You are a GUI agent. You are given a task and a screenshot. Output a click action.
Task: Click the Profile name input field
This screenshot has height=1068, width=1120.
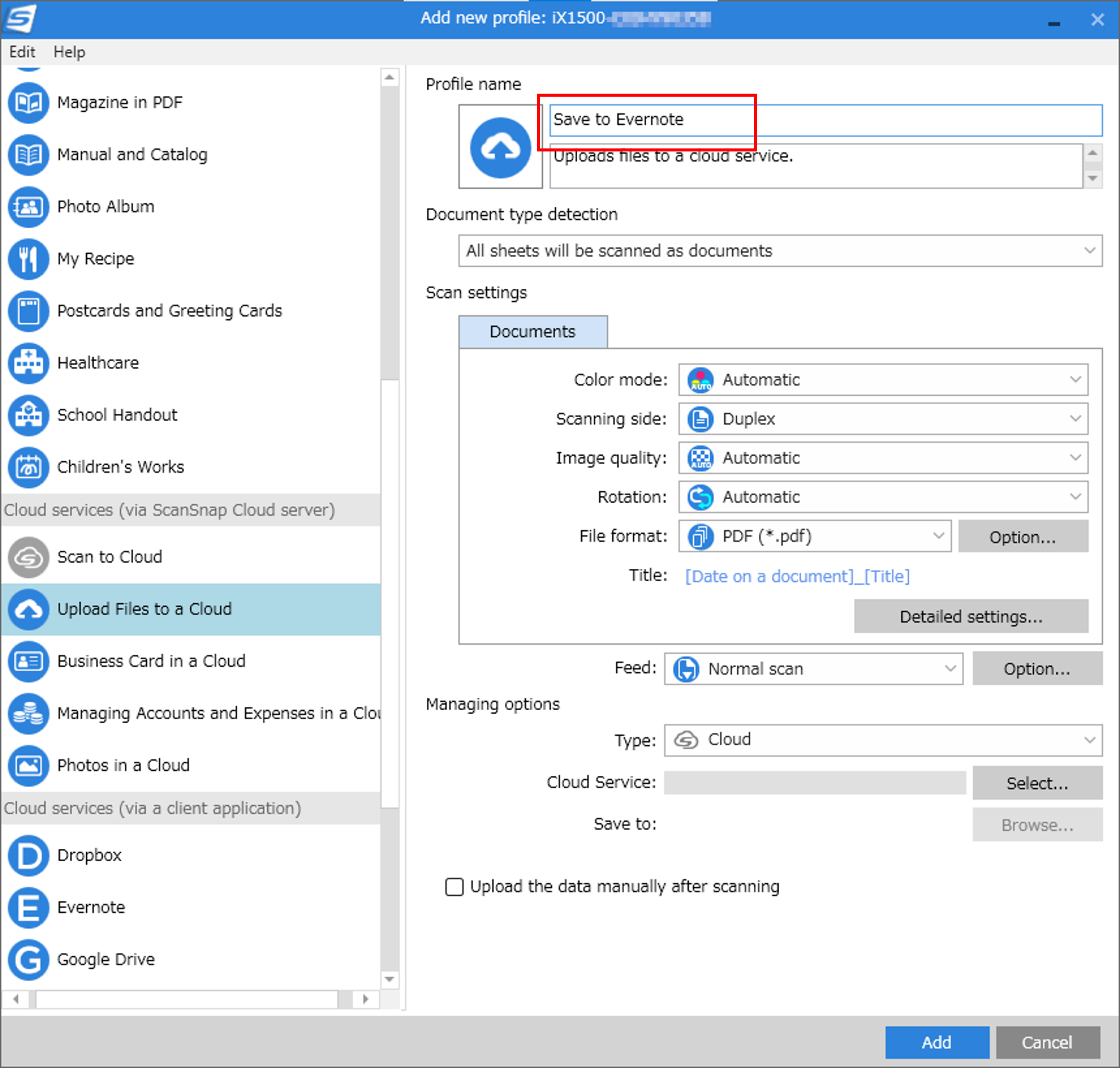[826, 120]
